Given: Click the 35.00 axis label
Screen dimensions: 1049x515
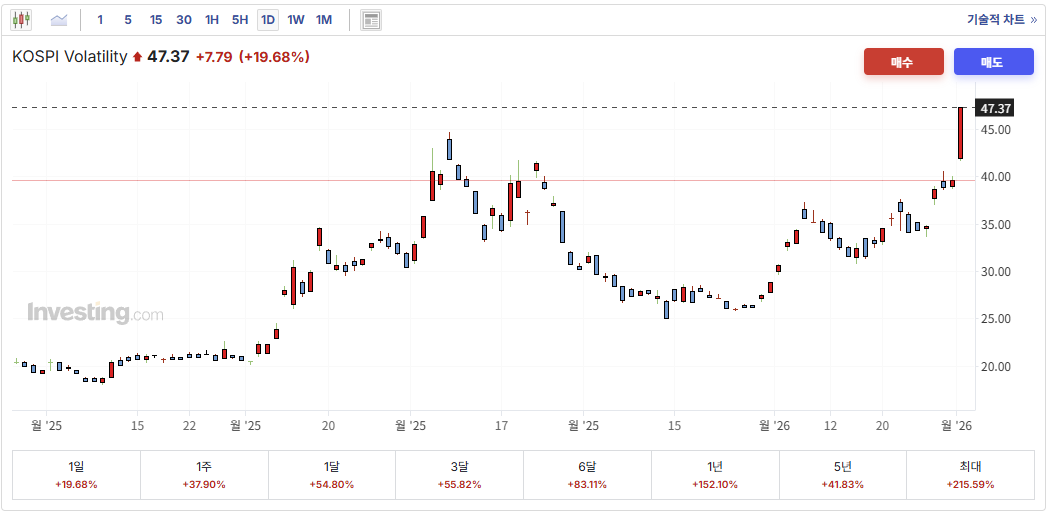Looking at the screenshot, I should [995, 225].
